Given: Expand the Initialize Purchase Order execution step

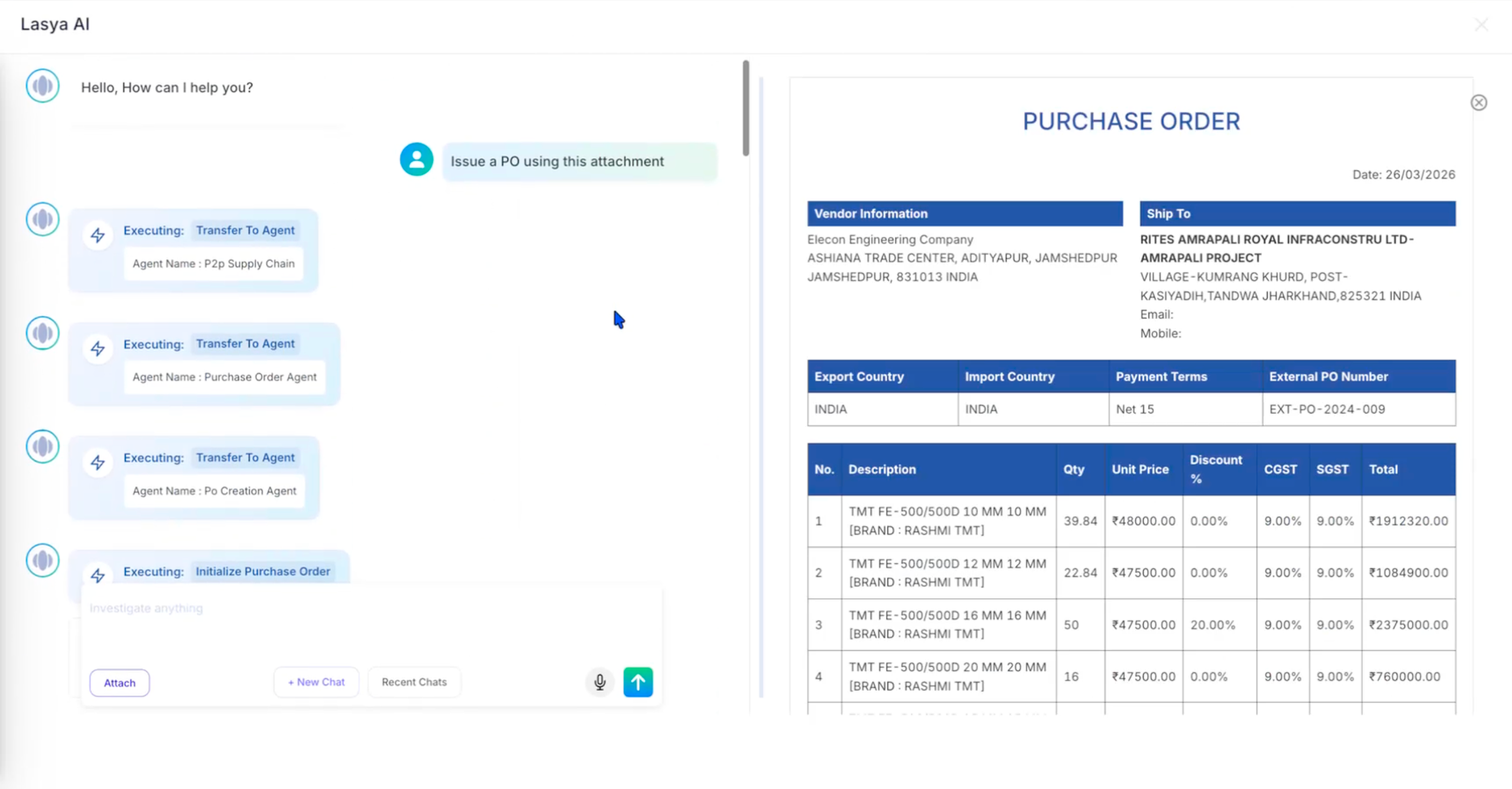Looking at the screenshot, I should 263,571.
